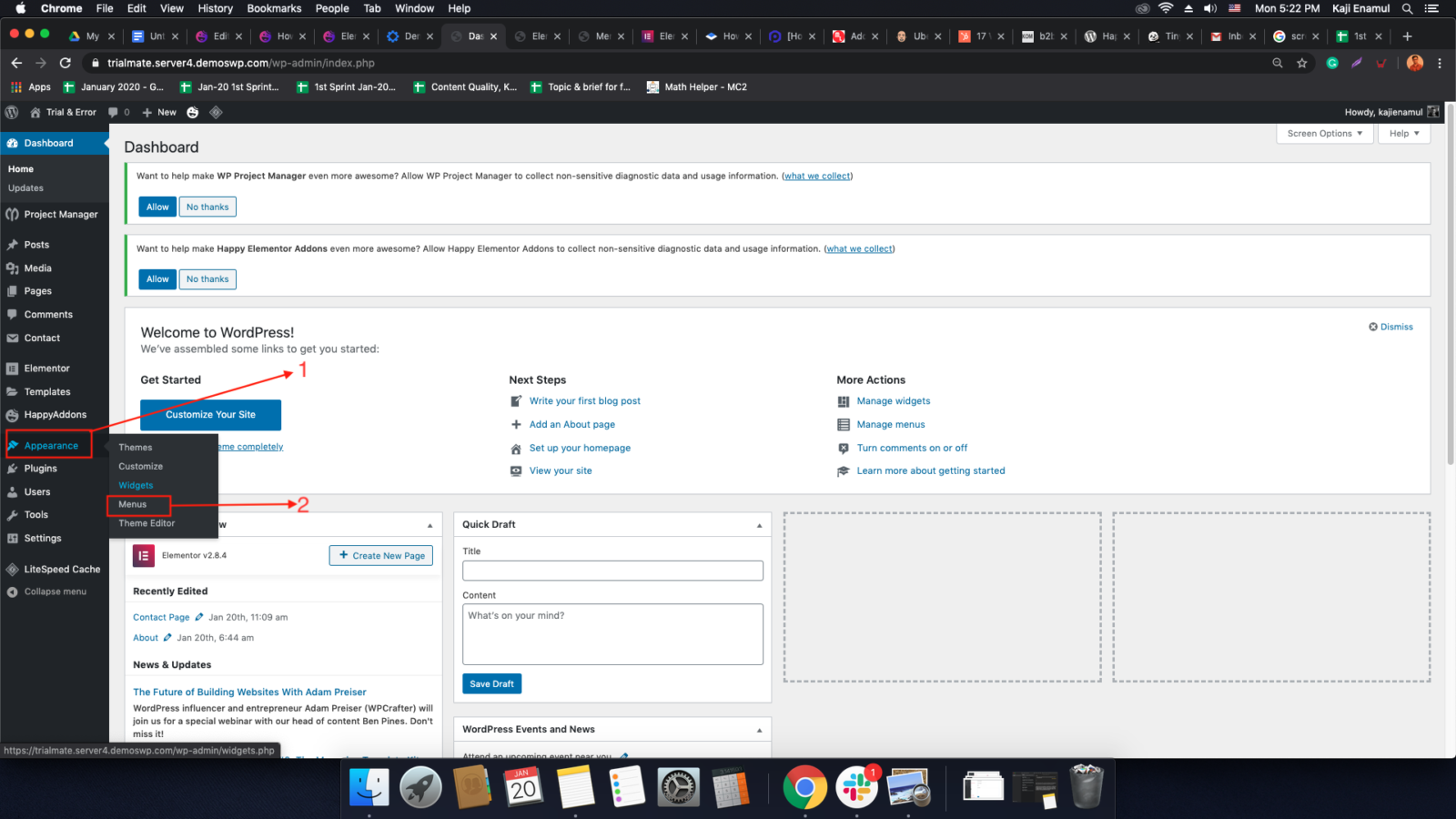Click the Plugins plug icon in sidebar

click(x=13, y=469)
